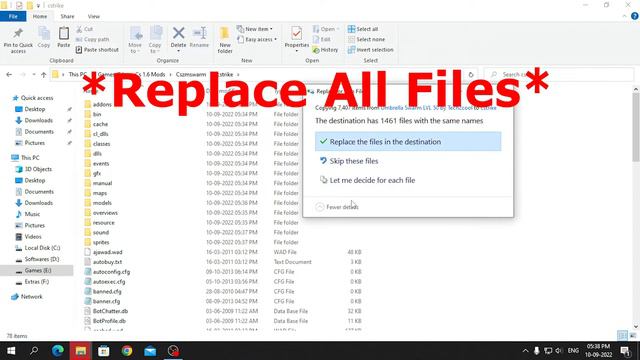Click Select all in ribbon
Viewport: 640px width, 360px height.
click(363, 29)
